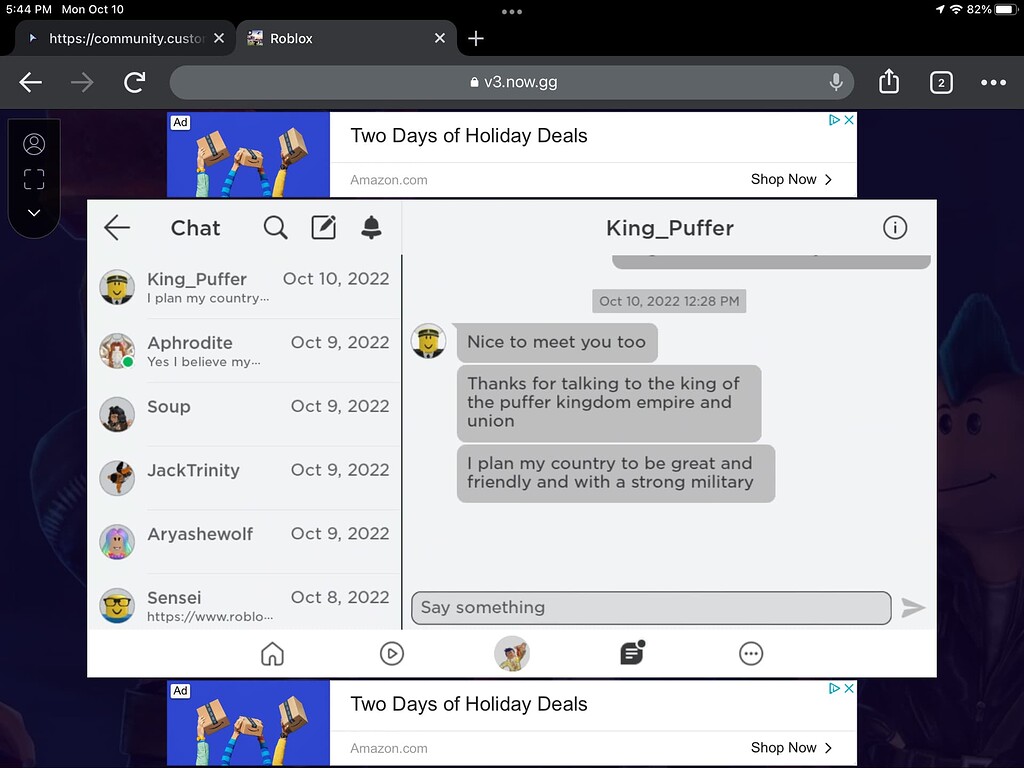Activate voice search in the address bar
This screenshot has width=1024, height=768.
pos(835,82)
